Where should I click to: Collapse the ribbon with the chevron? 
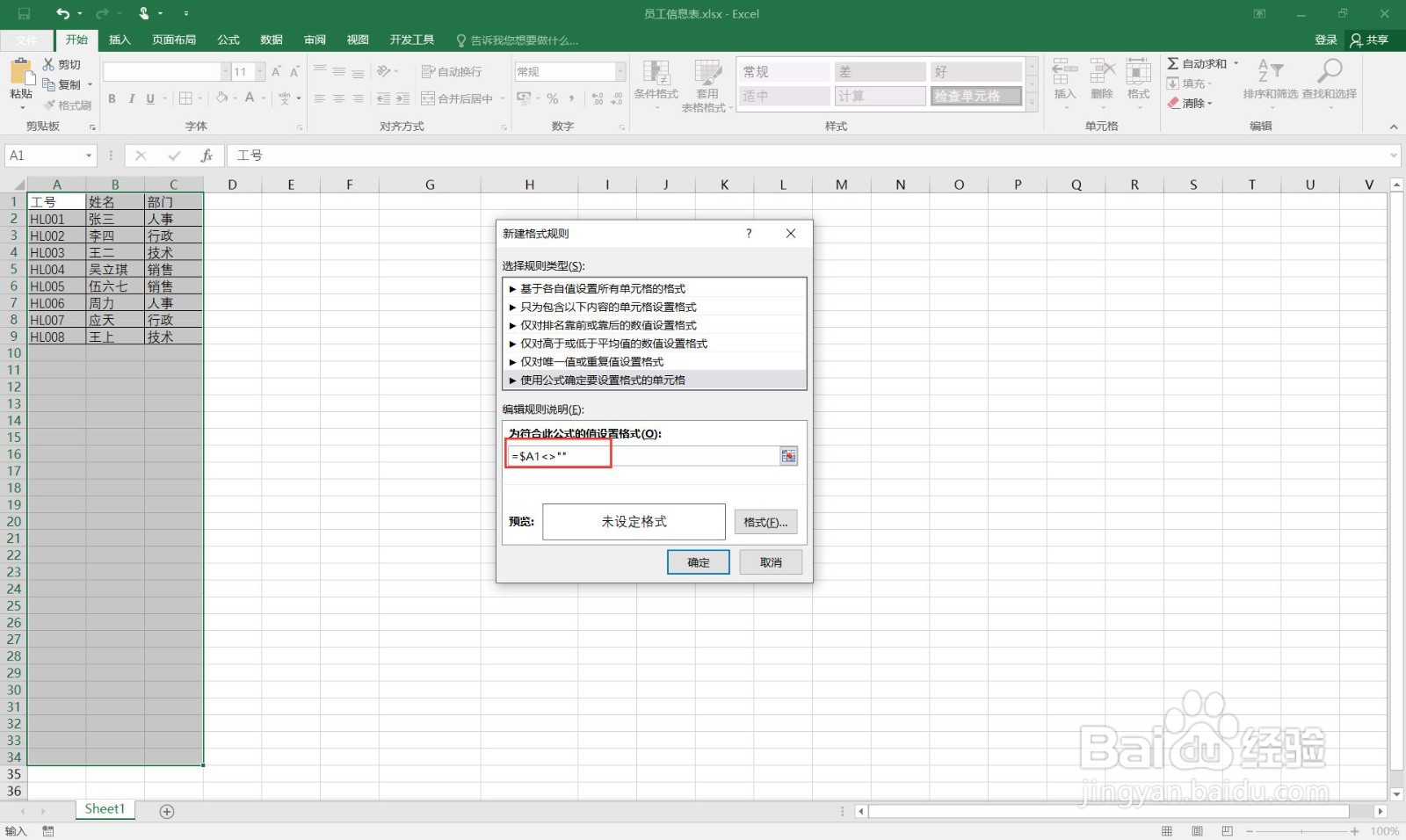(1394, 127)
